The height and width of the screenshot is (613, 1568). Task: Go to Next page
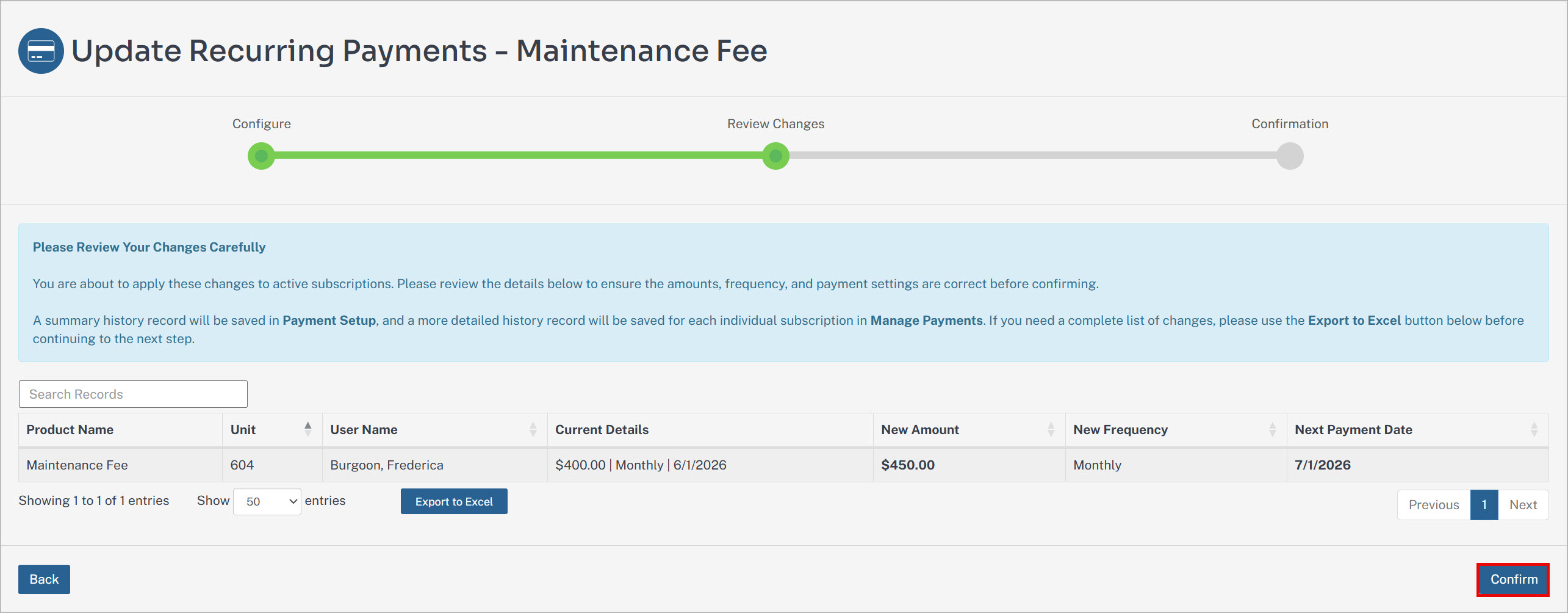tap(1523, 505)
